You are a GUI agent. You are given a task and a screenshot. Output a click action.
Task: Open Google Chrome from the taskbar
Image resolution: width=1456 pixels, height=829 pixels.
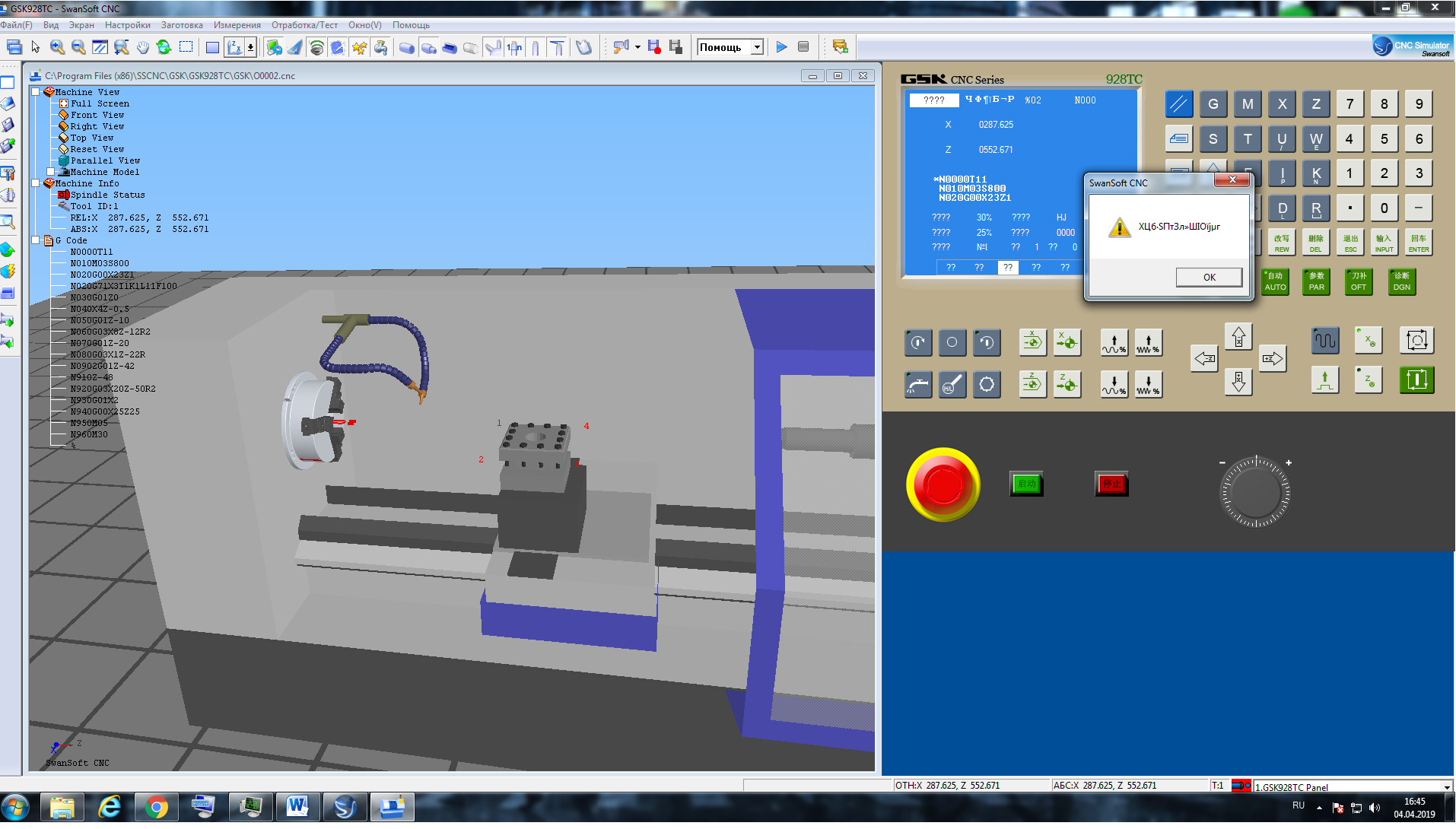coord(156,807)
